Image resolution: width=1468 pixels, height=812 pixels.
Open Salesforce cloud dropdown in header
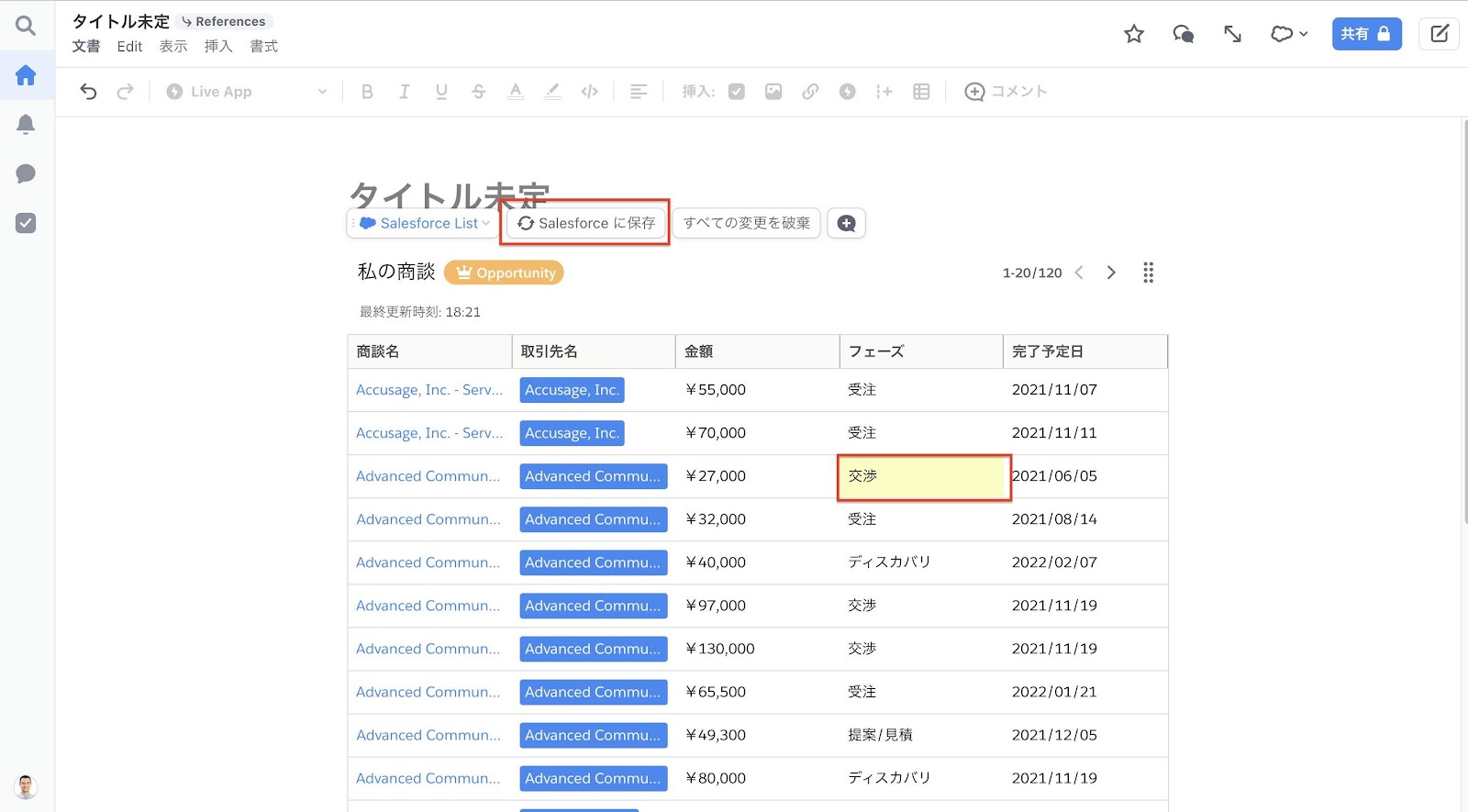(x=1289, y=34)
